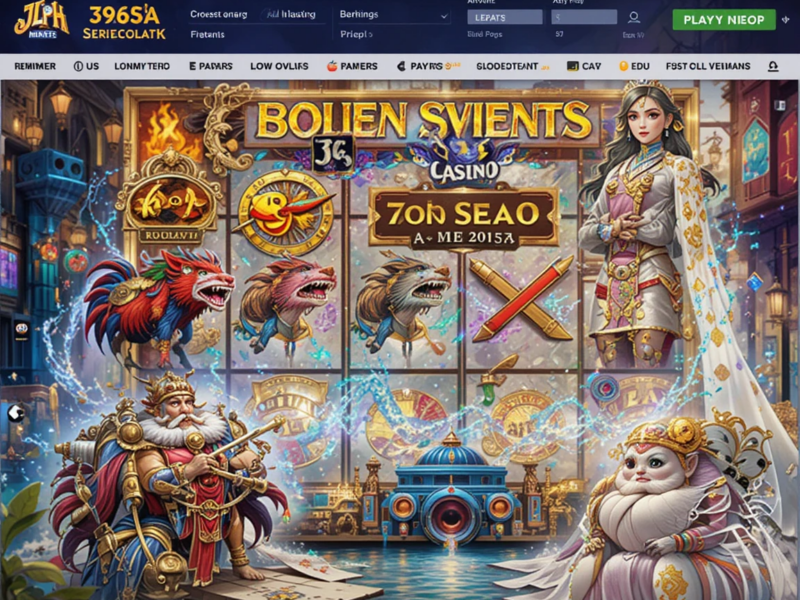Click the headset support icon in navbar
Image resolution: width=800 pixels, height=600 pixels.
click(773, 66)
